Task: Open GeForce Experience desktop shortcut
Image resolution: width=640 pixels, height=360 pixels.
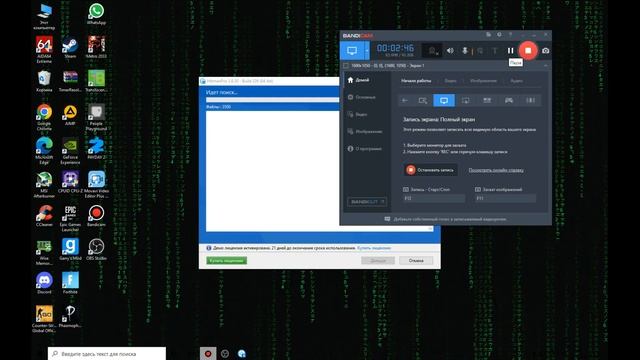Action: point(70,151)
